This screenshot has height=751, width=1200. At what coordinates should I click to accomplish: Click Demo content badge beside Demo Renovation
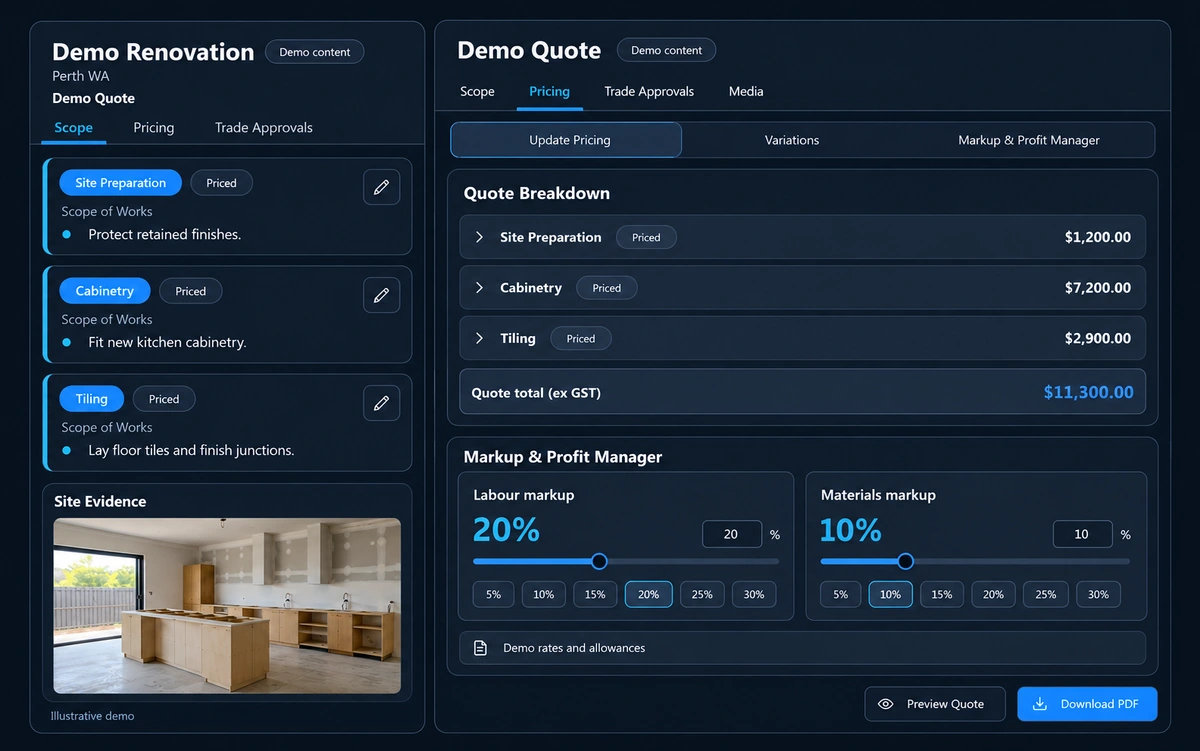315,52
